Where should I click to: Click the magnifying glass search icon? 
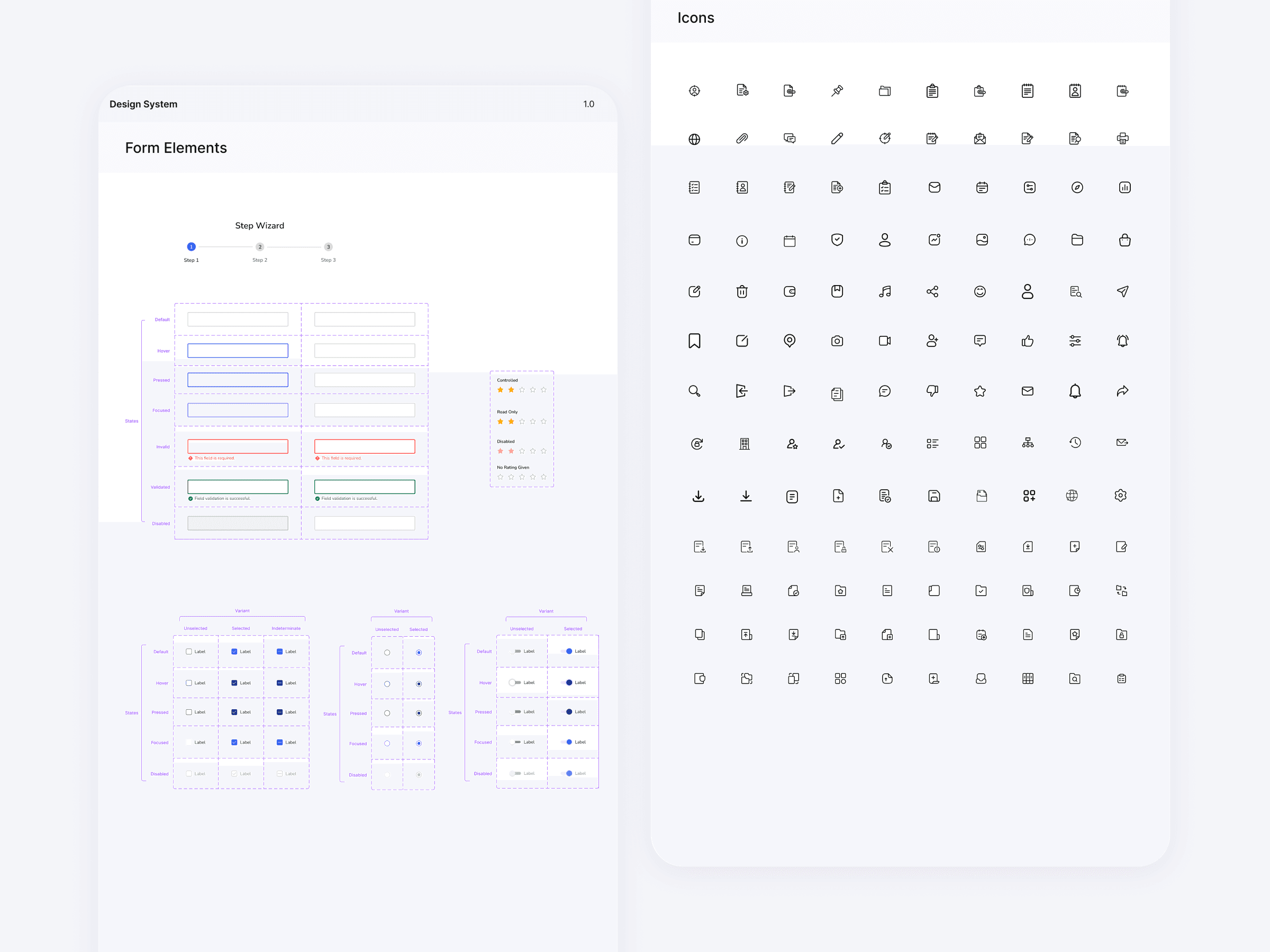(x=694, y=391)
